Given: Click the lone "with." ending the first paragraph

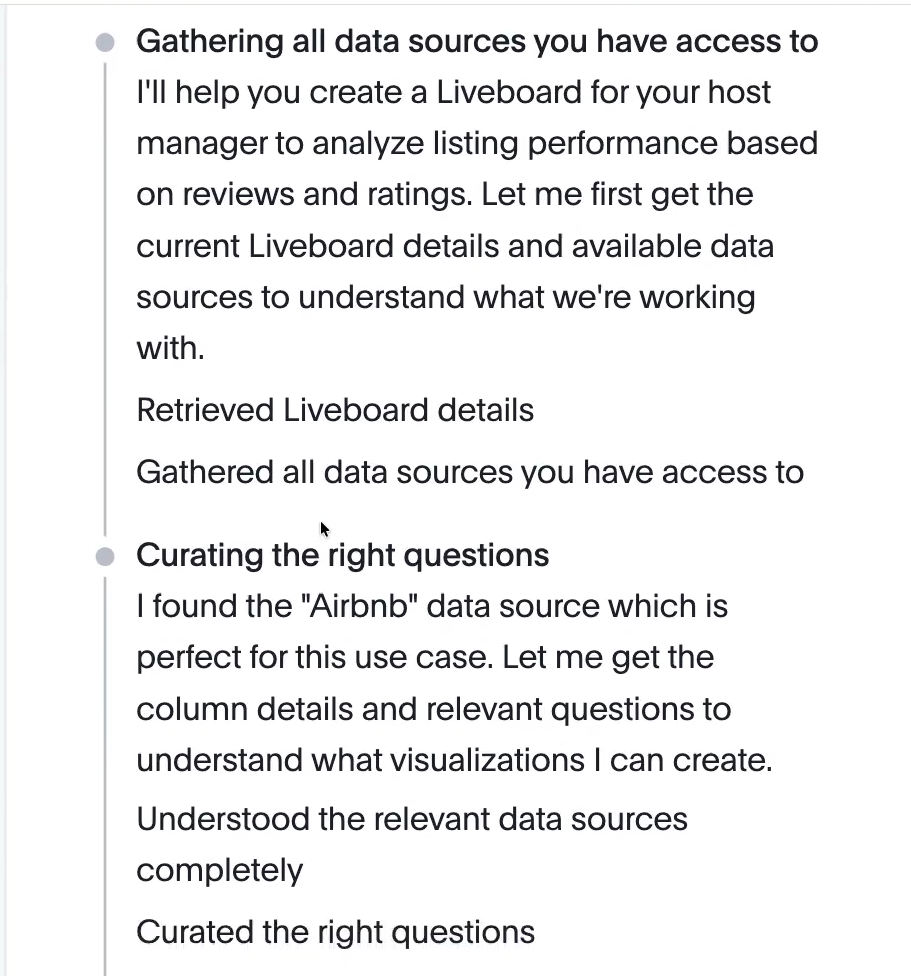Looking at the screenshot, I should click(x=170, y=349).
